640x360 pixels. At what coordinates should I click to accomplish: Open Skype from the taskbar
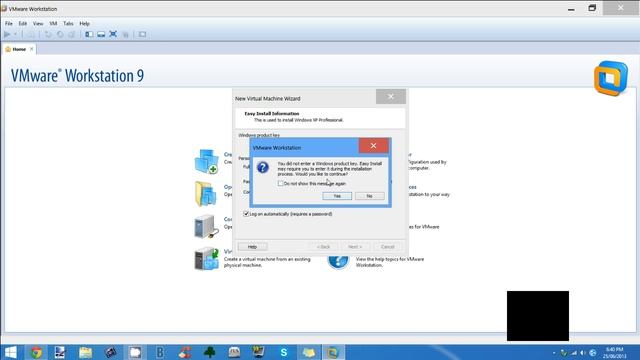(284, 352)
